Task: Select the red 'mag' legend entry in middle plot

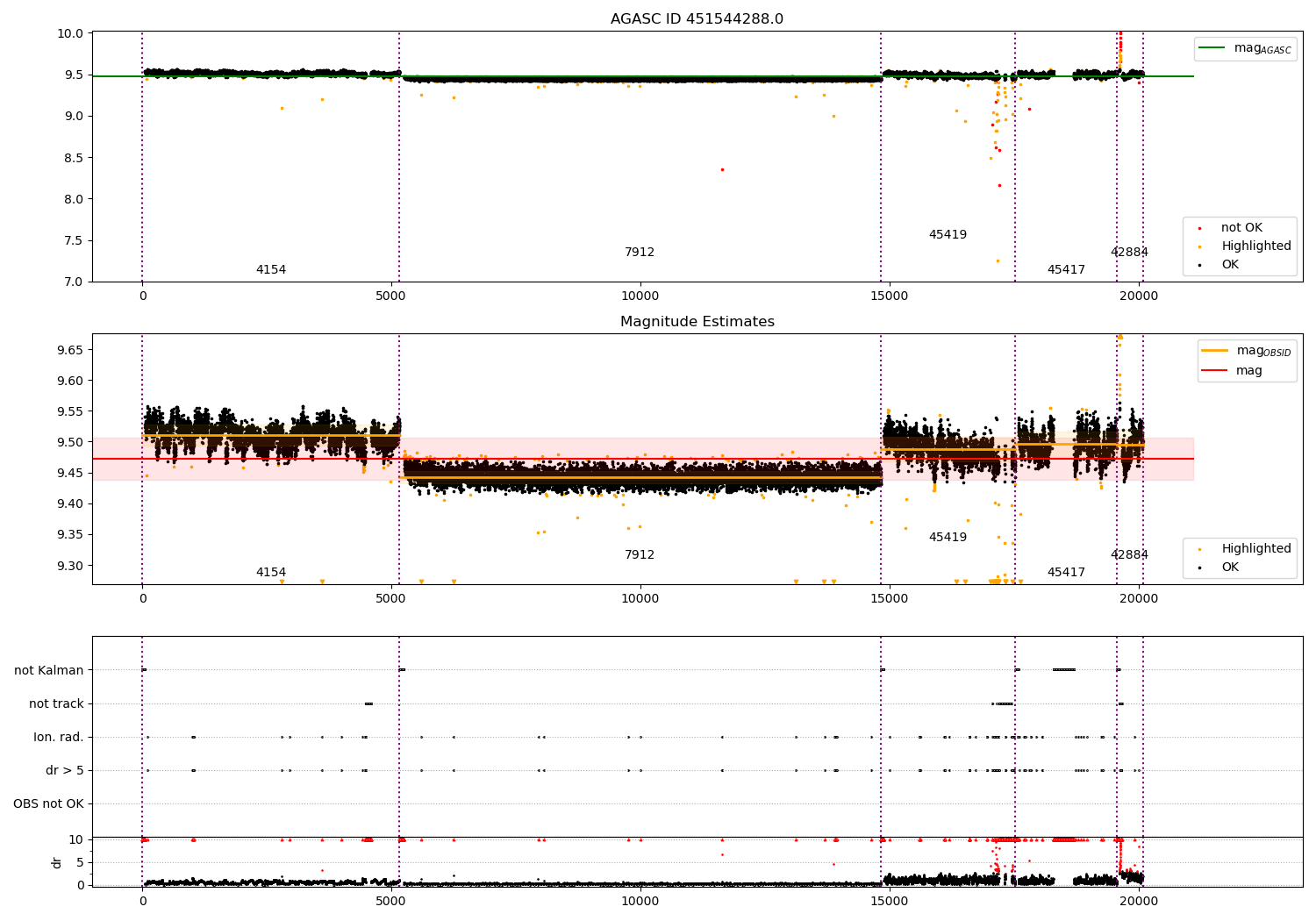Action: (1234, 371)
